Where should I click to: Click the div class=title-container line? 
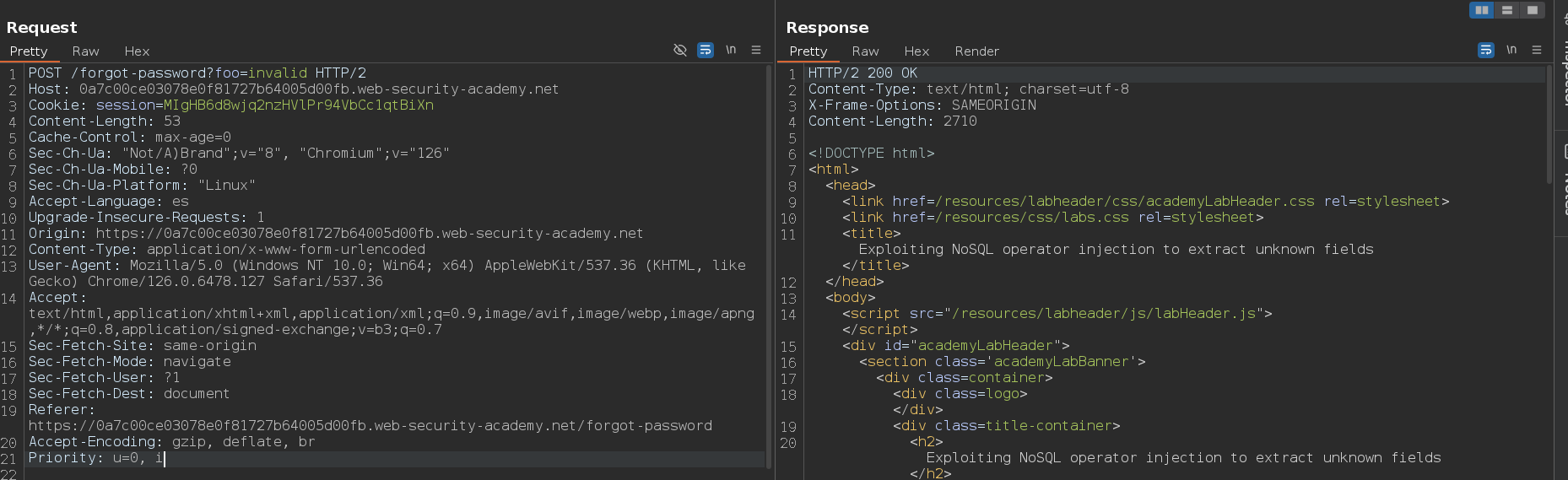point(1007,426)
